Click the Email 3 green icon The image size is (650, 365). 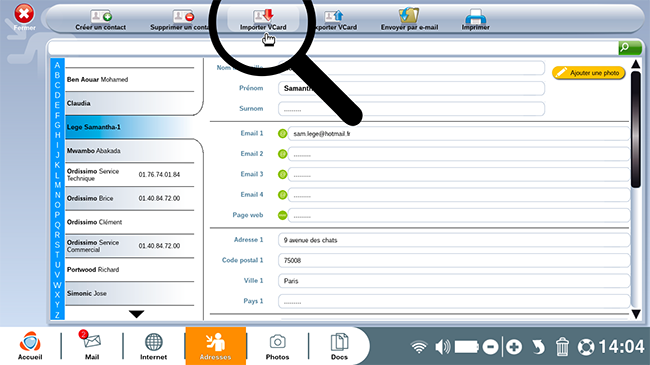pos(282,174)
